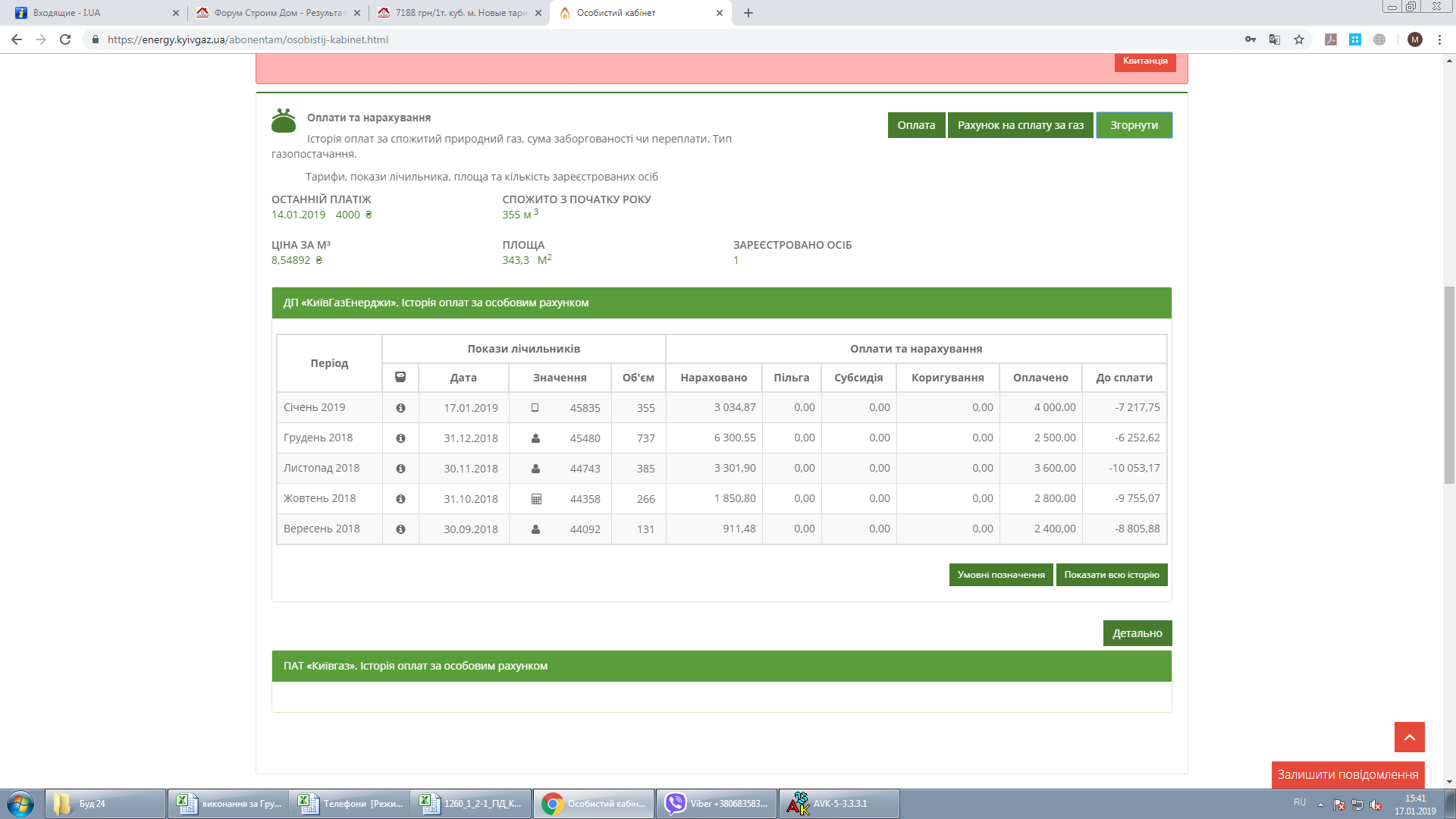Open a new browser tab with plus
The width and height of the screenshot is (1456, 819).
(x=748, y=13)
